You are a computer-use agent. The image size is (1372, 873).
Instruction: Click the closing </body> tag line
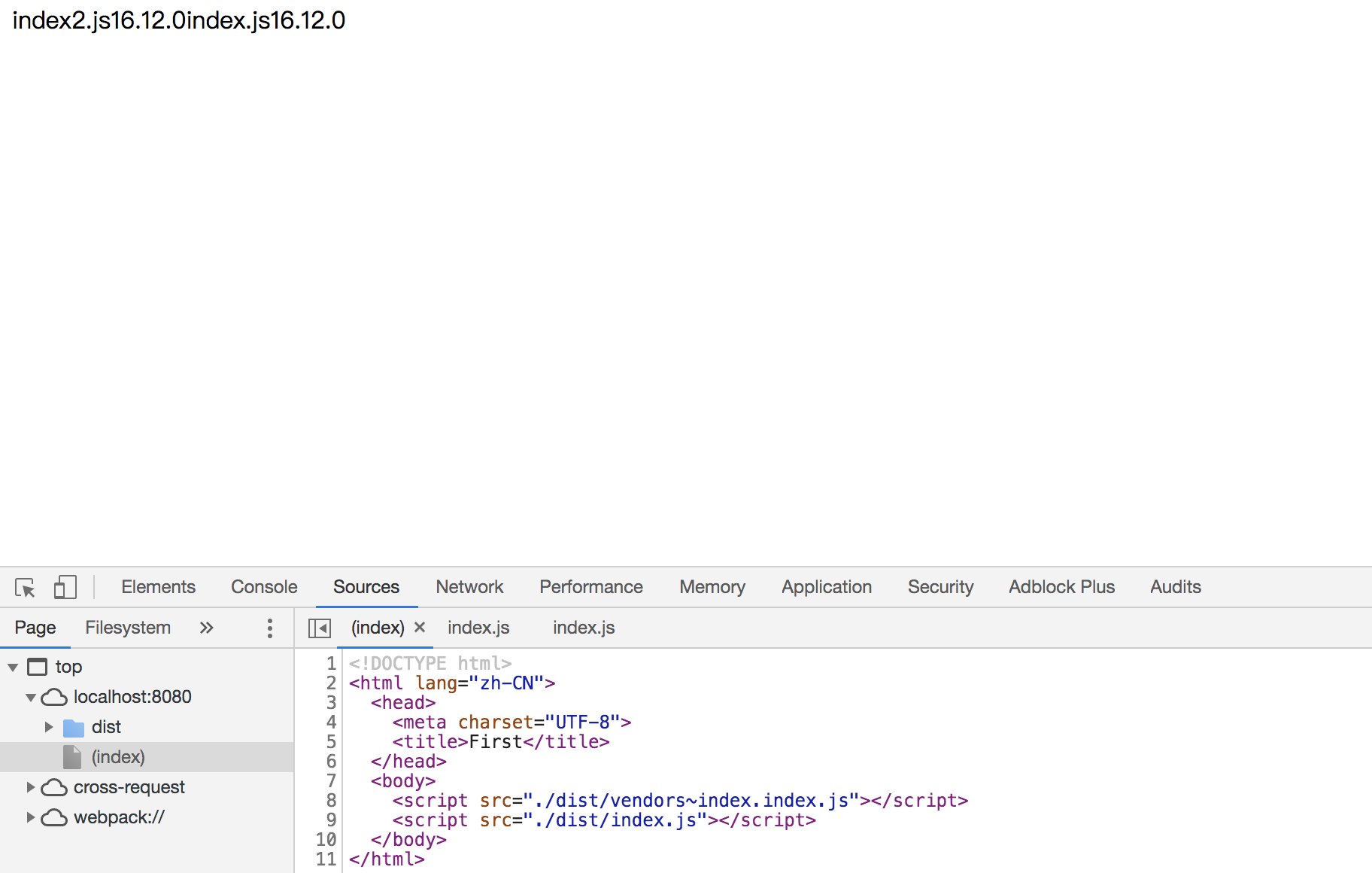tap(408, 840)
